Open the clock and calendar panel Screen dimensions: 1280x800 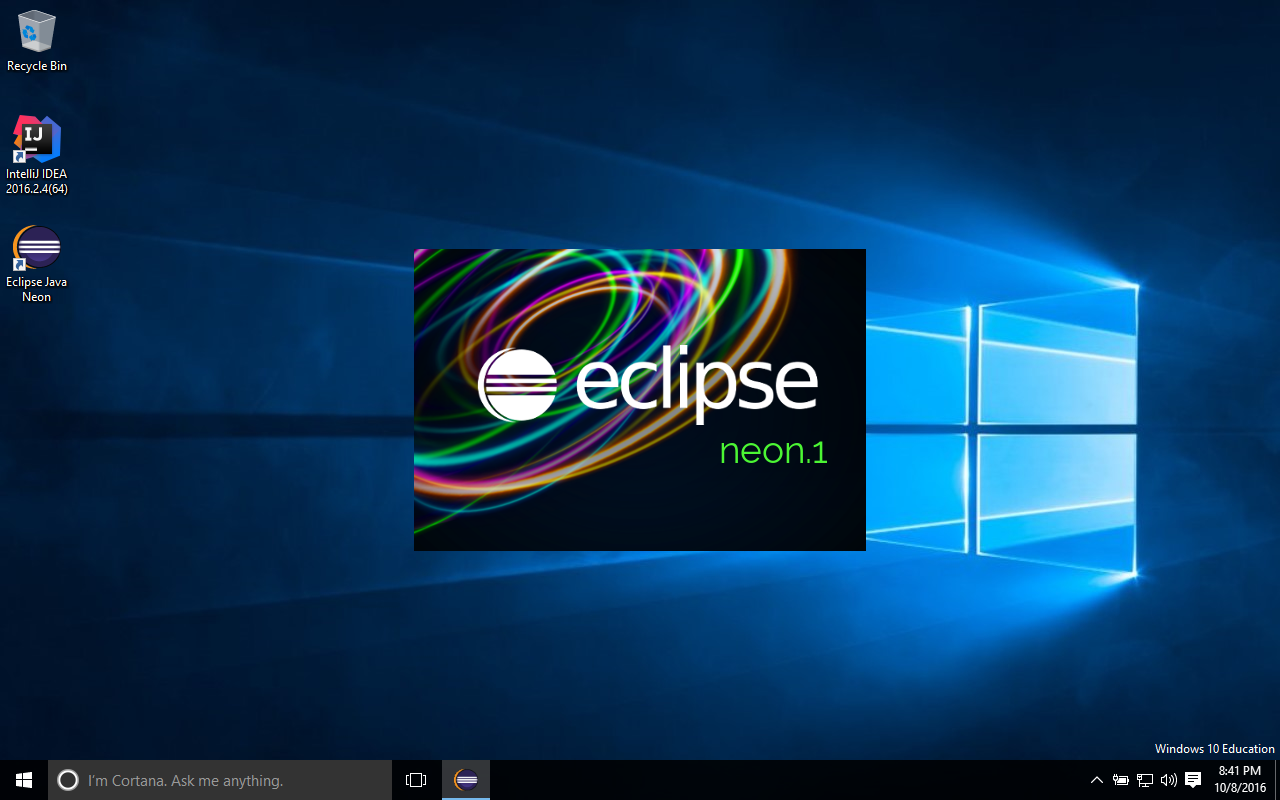coord(1238,779)
